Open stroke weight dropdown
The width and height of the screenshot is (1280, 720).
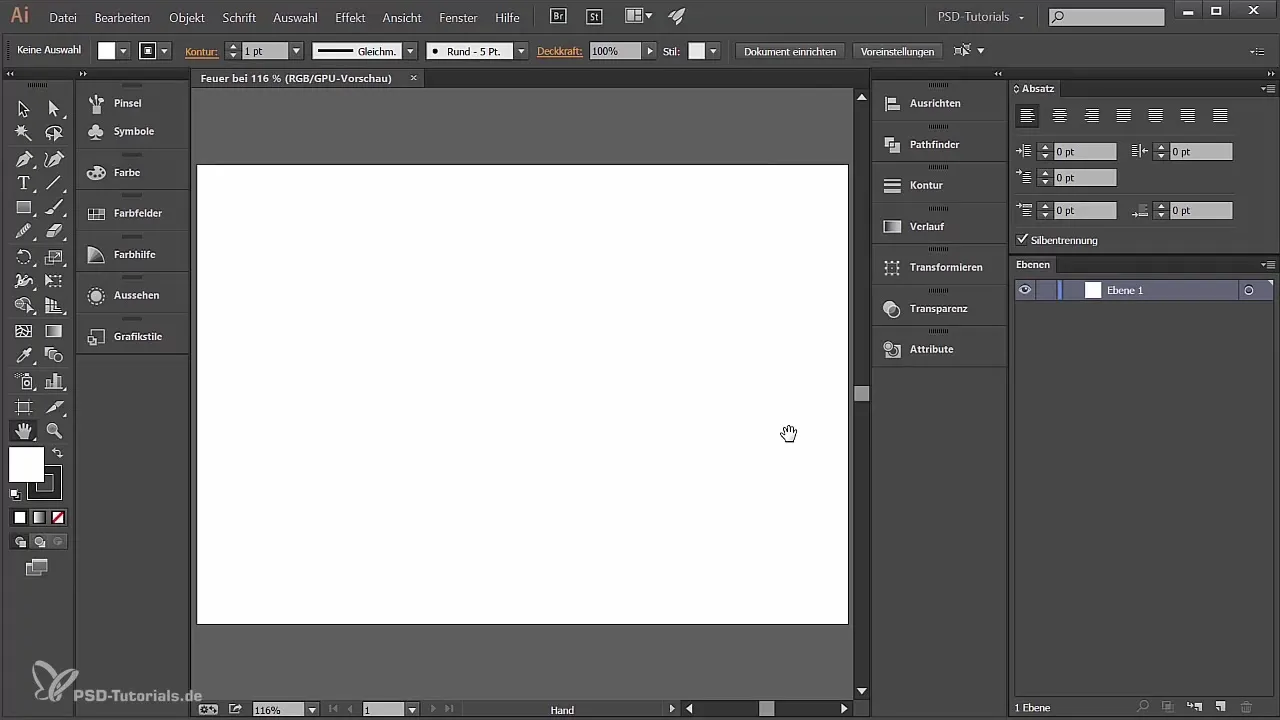click(x=296, y=51)
